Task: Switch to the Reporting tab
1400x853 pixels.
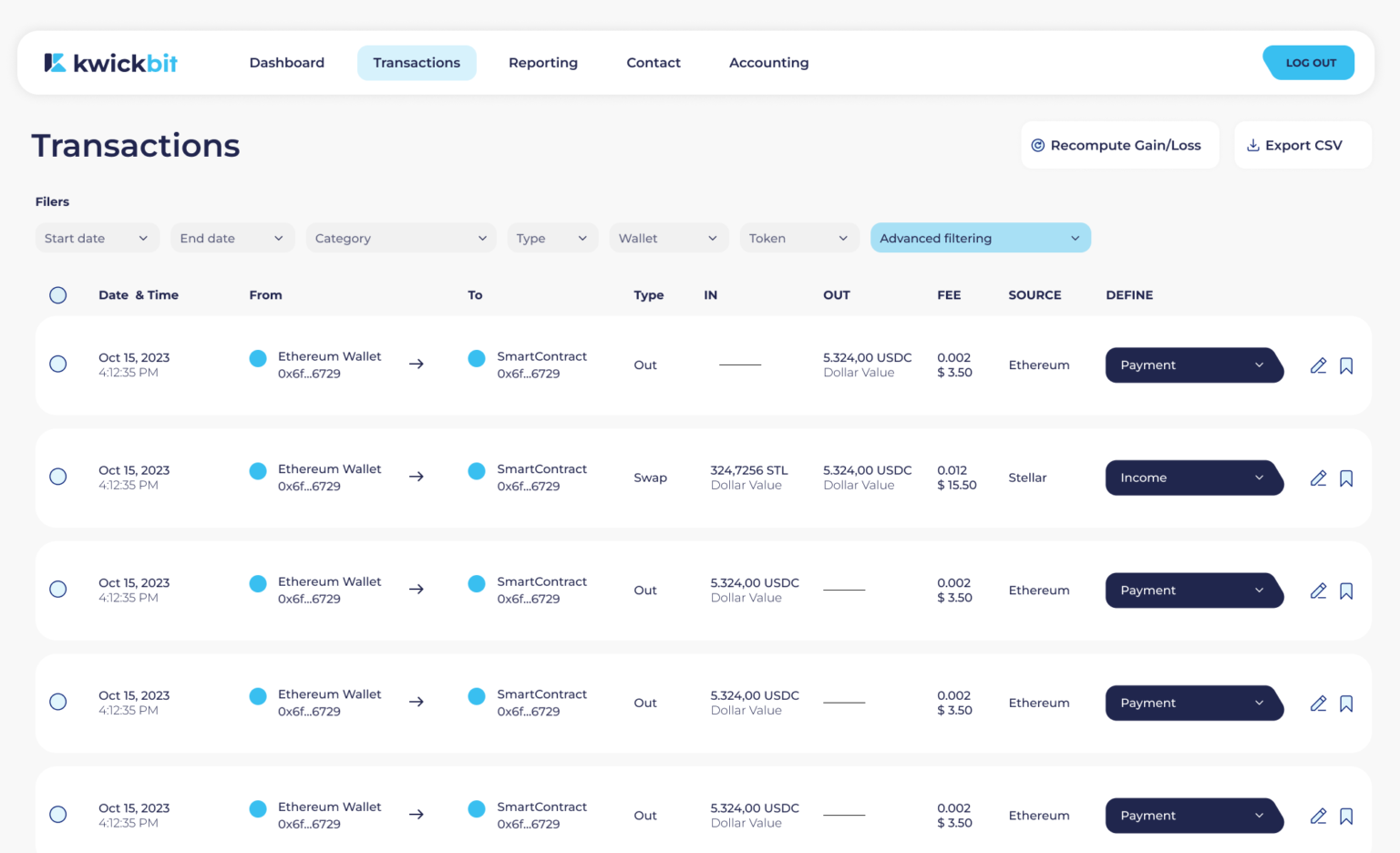Action: coord(542,63)
